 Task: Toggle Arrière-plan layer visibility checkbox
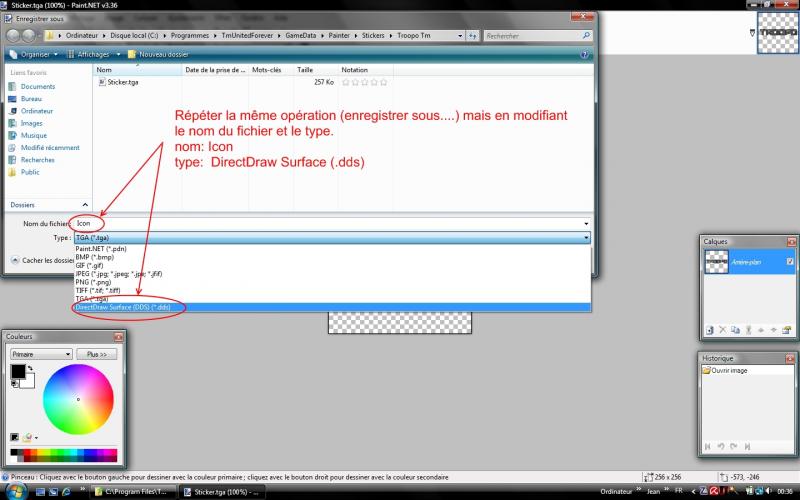point(790,262)
